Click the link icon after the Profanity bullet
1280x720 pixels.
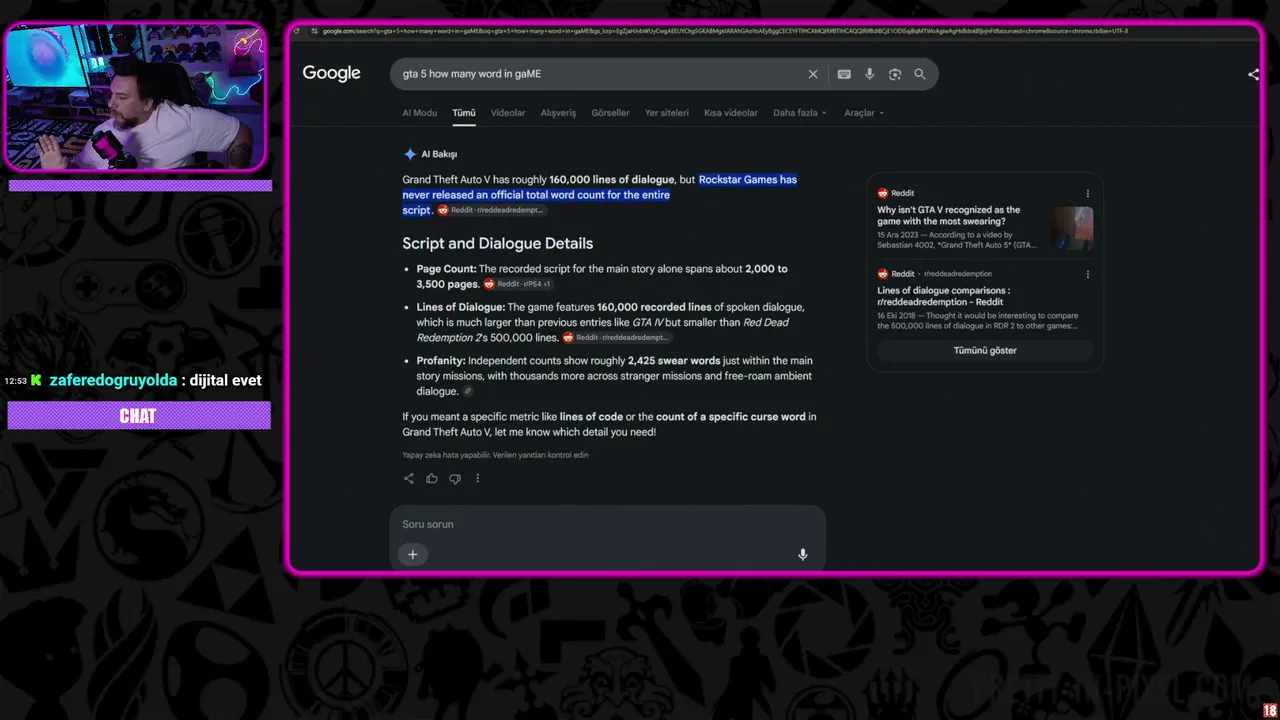point(468,392)
